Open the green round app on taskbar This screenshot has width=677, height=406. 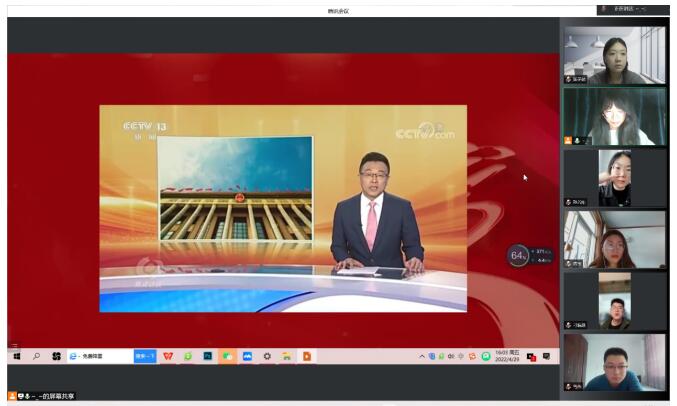click(x=188, y=356)
